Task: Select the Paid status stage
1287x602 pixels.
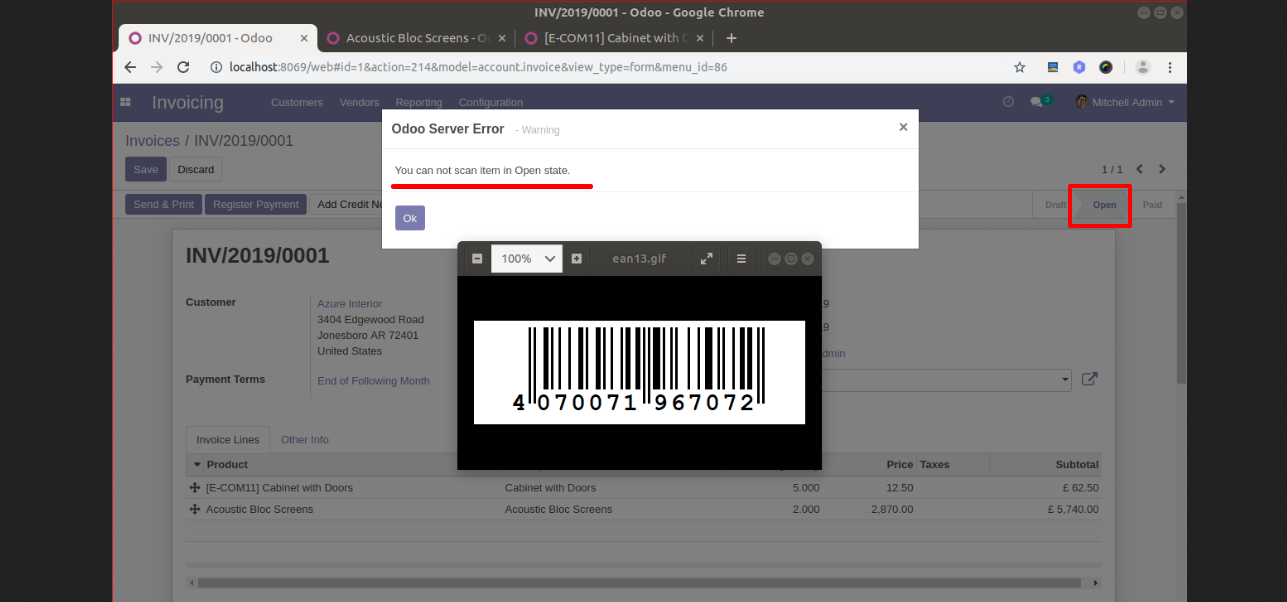Action: [1152, 205]
